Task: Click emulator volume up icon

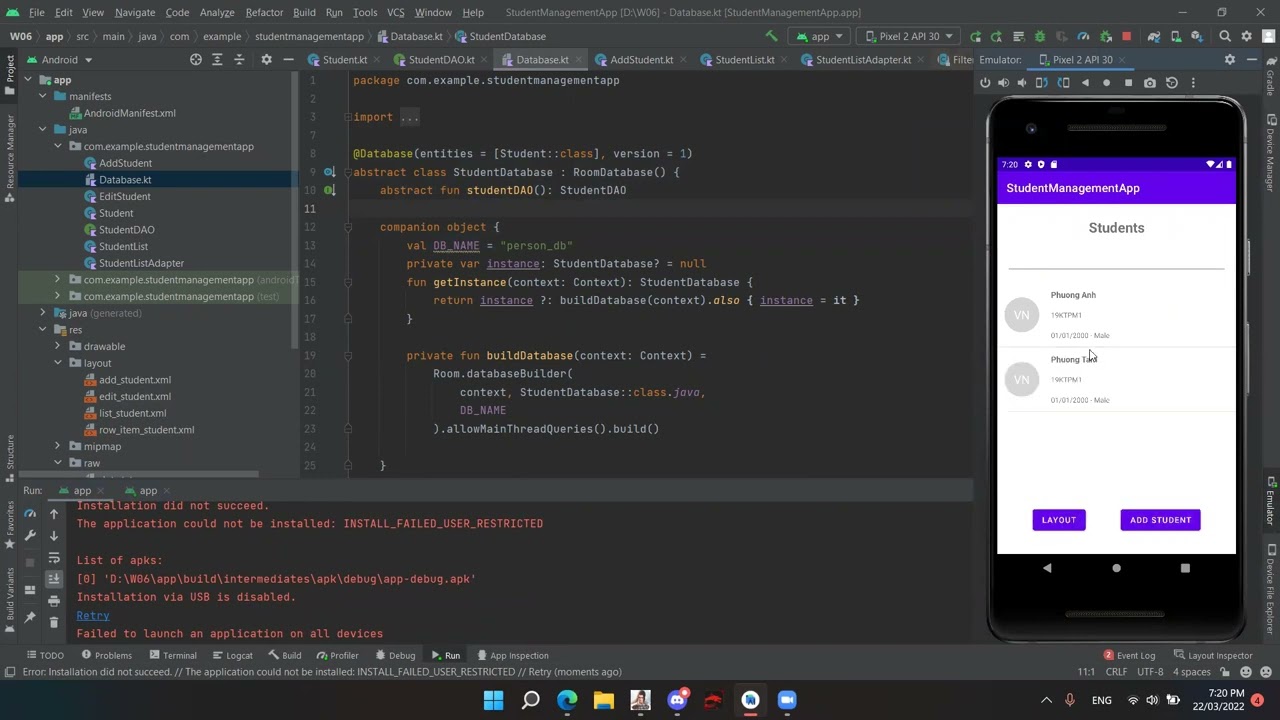Action: (1003, 83)
